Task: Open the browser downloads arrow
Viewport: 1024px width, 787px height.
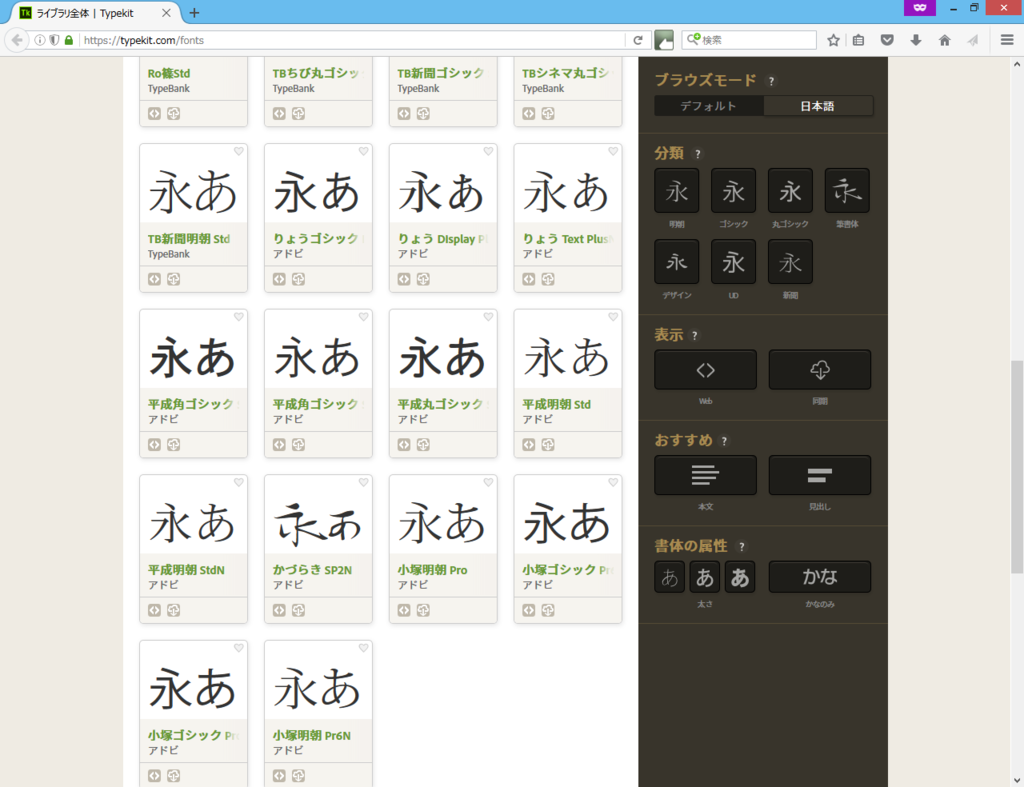Action: (916, 40)
